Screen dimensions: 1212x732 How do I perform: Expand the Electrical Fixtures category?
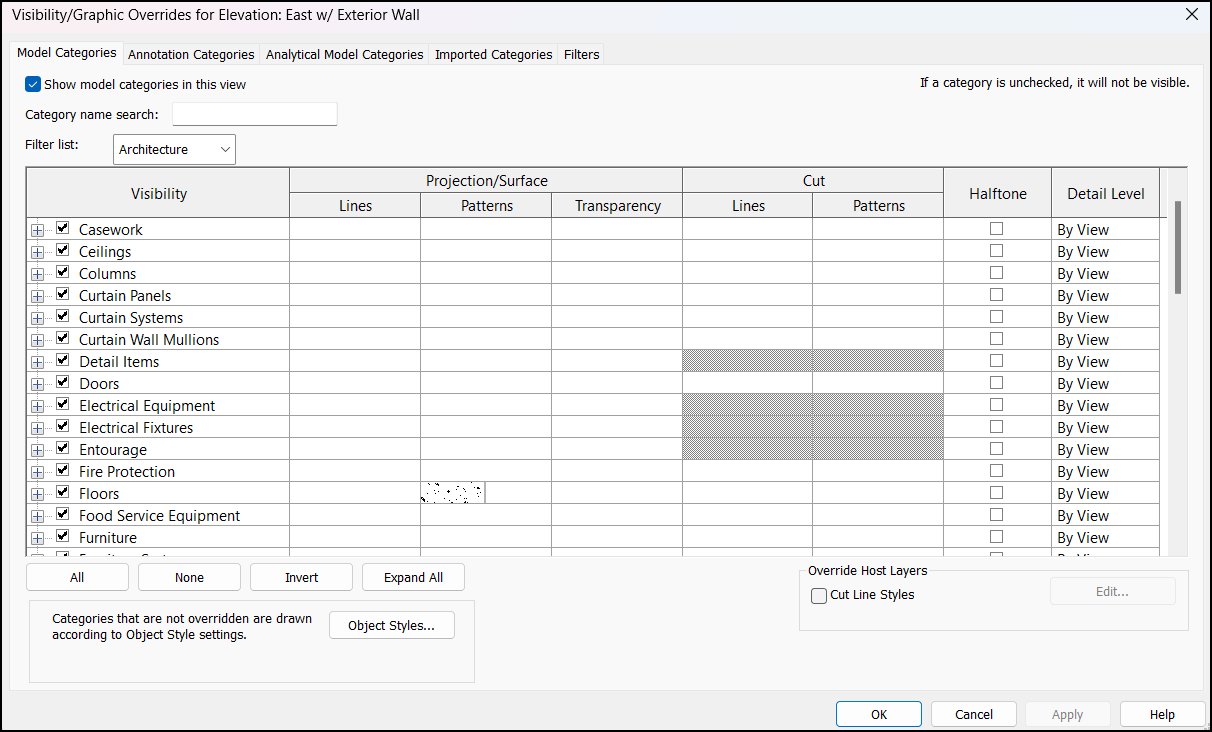[x=38, y=428]
